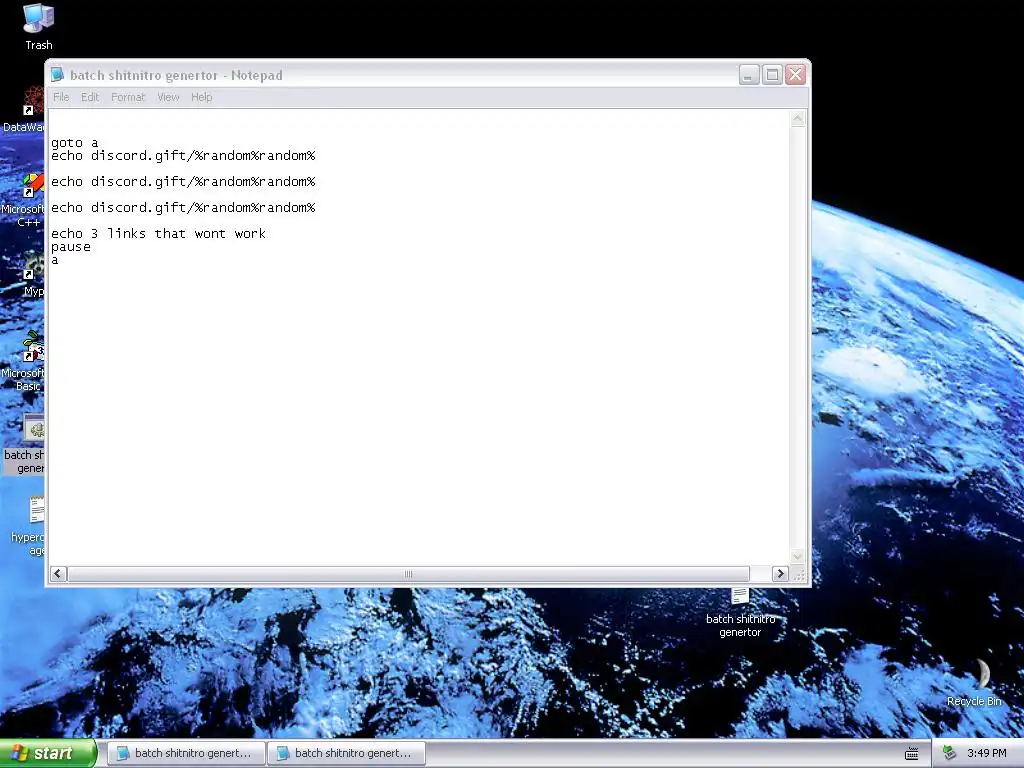Click the 'pause' line in Notepad
Image resolution: width=1024 pixels, height=768 pixels.
coord(71,248)
